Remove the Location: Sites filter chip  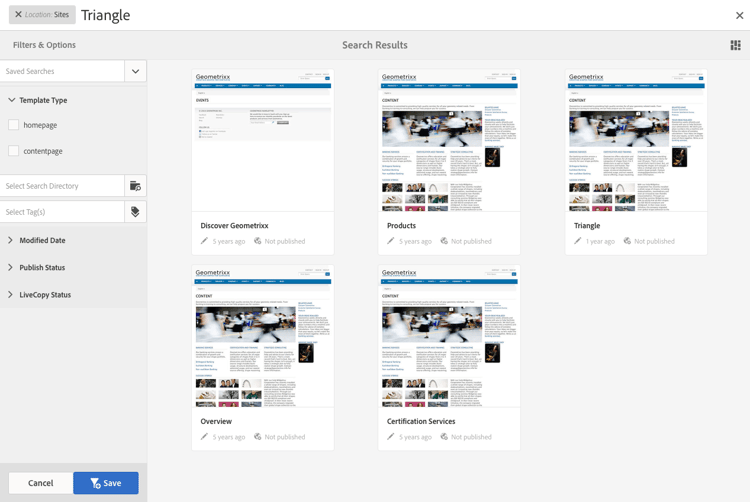coord(18,14)
